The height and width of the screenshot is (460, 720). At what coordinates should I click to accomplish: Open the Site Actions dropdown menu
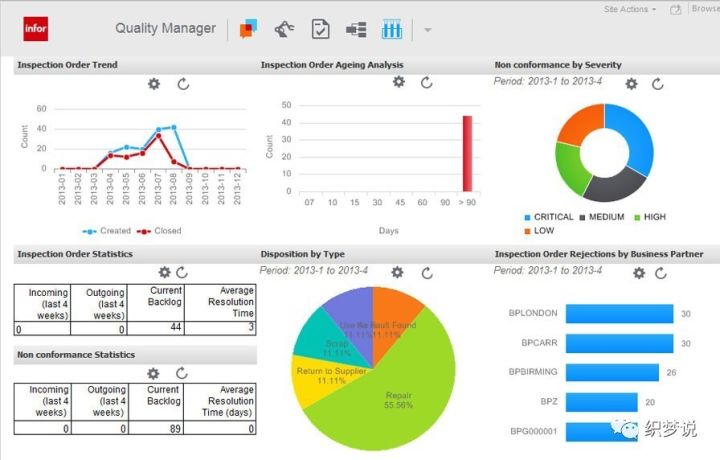[630, 9]
